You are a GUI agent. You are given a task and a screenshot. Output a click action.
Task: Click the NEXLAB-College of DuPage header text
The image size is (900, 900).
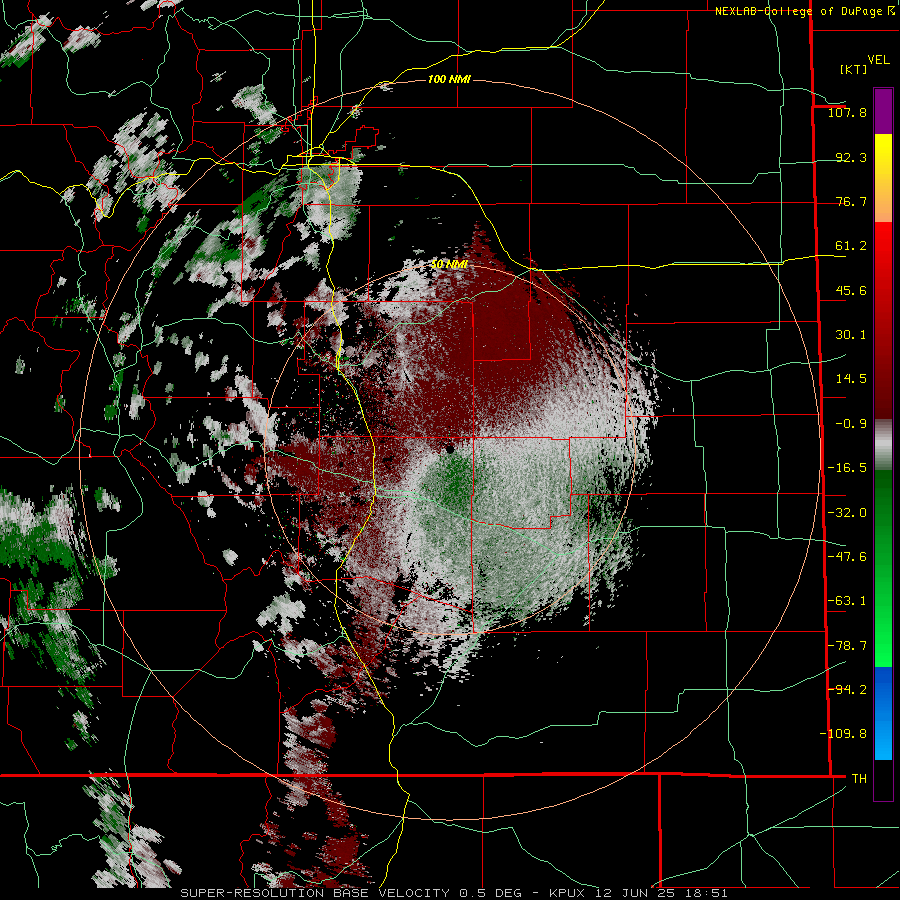[x=804, y=11]
